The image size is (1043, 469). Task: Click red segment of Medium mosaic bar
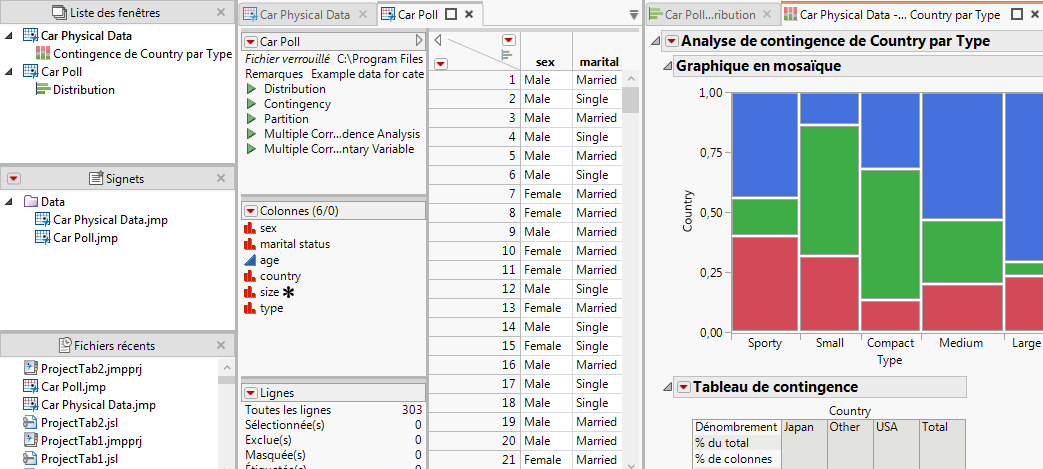point(961,307)
